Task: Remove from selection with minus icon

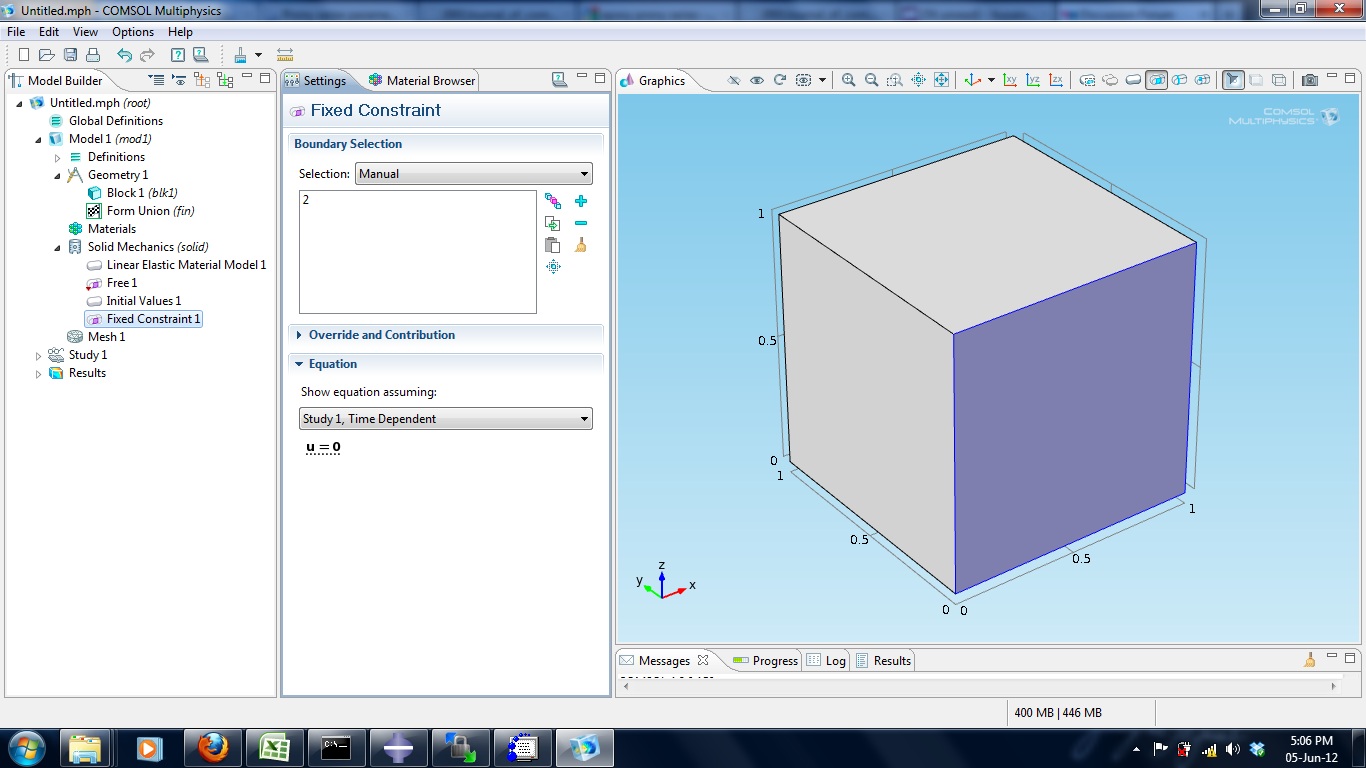Action: [581, 223]
